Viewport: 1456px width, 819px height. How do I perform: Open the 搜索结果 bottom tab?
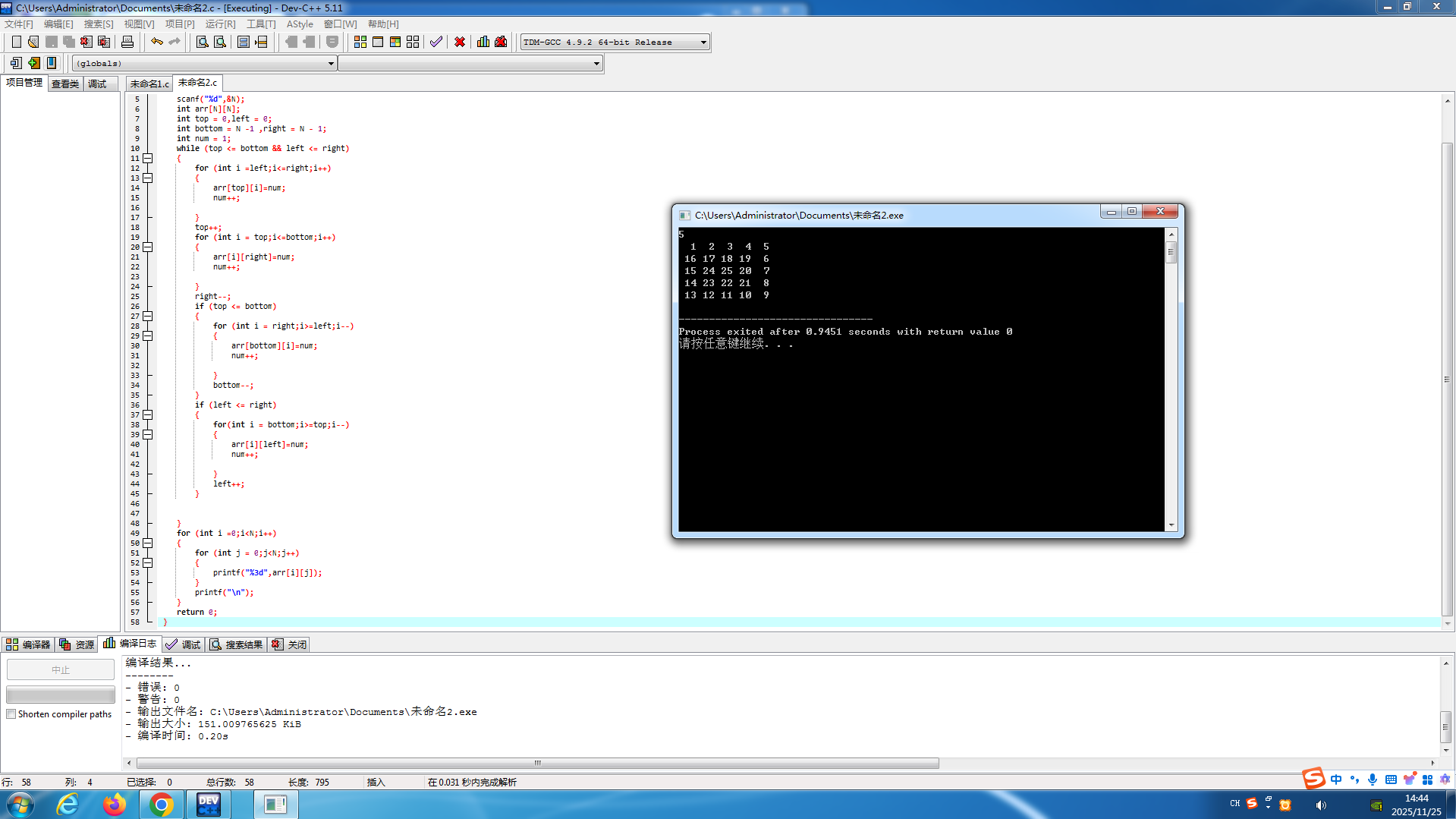[x=237, y=644]
